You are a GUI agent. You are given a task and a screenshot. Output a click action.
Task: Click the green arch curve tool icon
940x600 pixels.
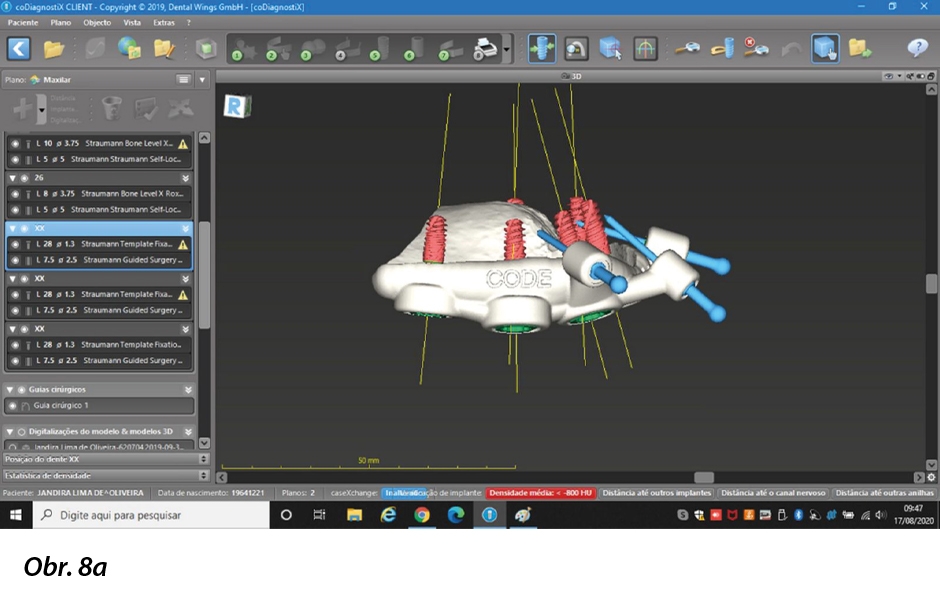point(645,49)
